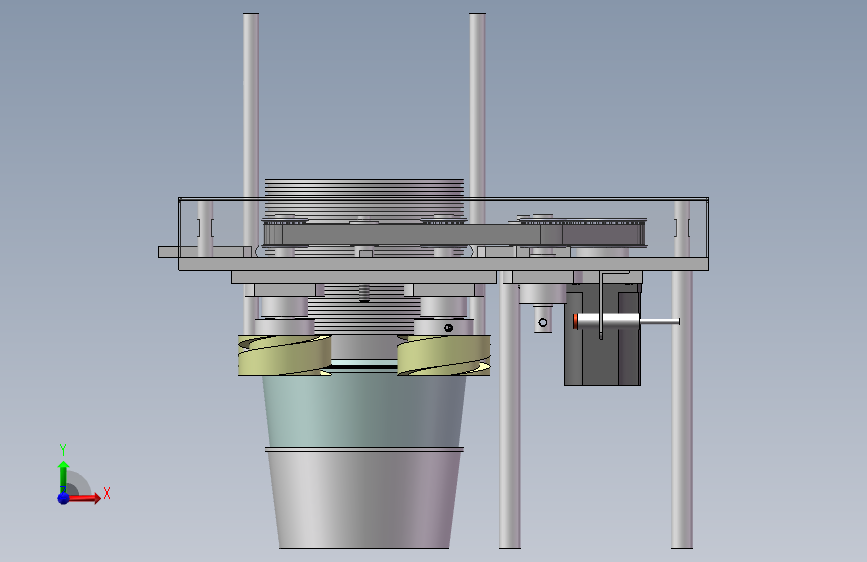Pick the red-tipped horizontal pin
The height and width of the screenshot is (562, 867).
pos(625,321)
